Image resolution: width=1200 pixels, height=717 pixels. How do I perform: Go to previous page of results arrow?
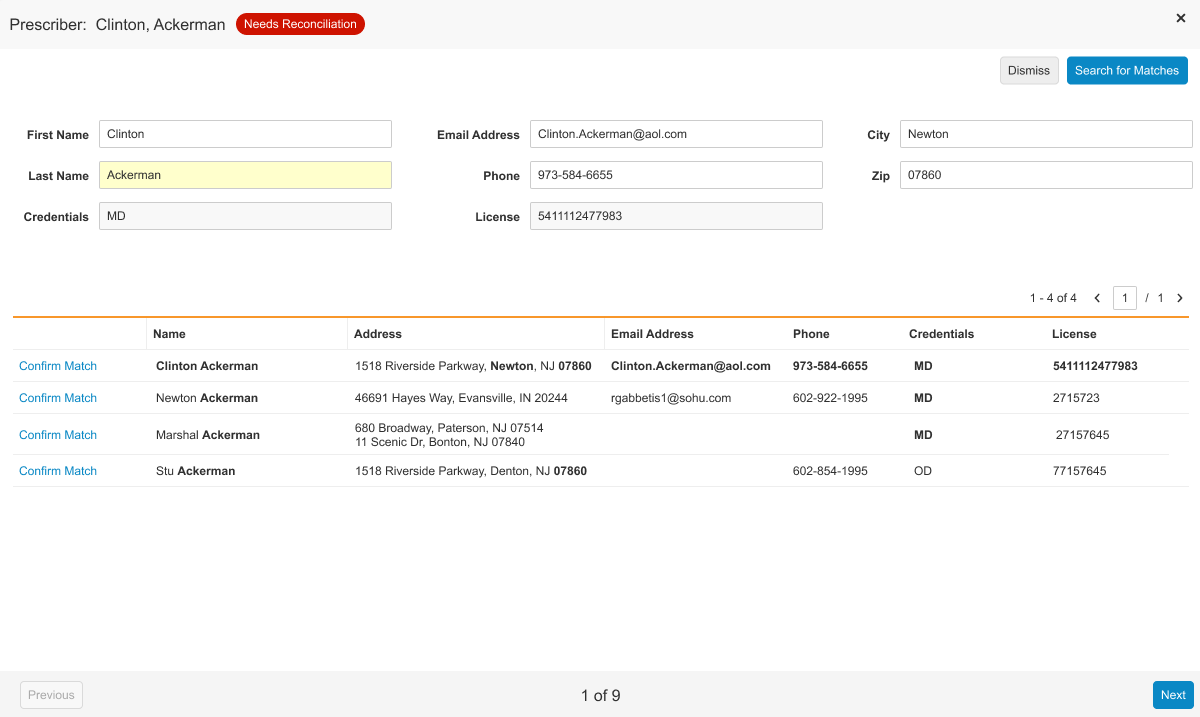coord(1097,298)
